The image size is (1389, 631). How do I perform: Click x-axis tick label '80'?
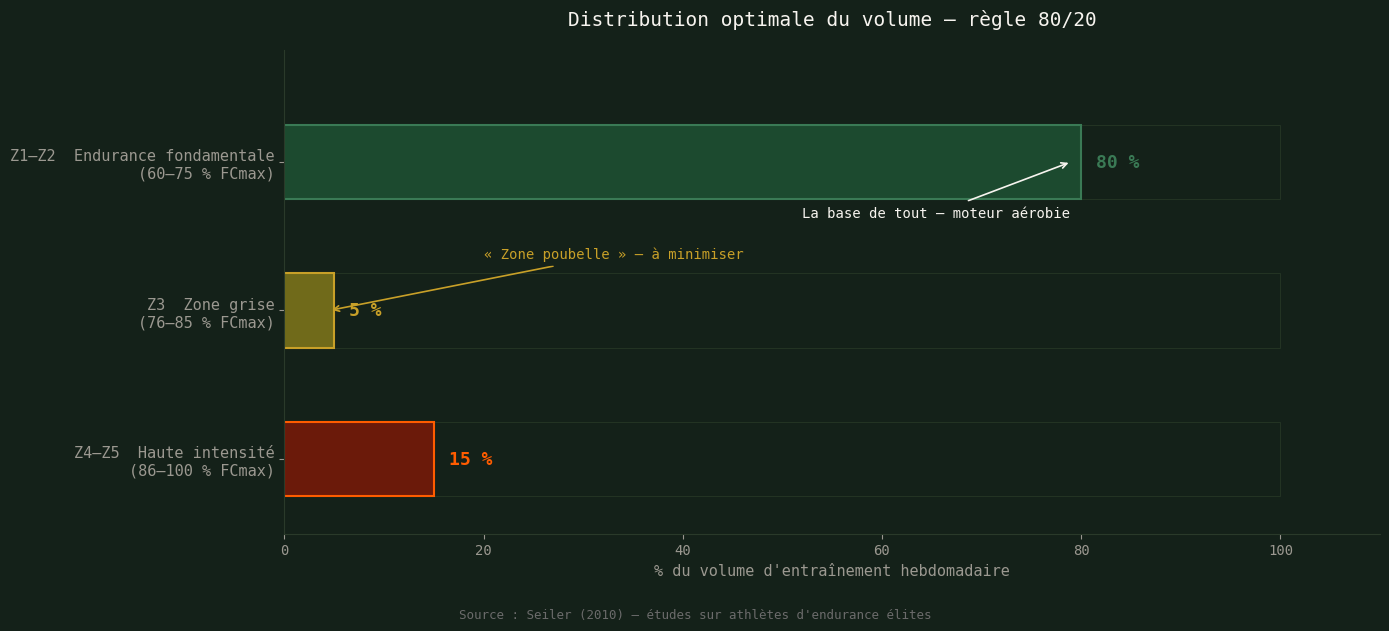click(1081, 550)
